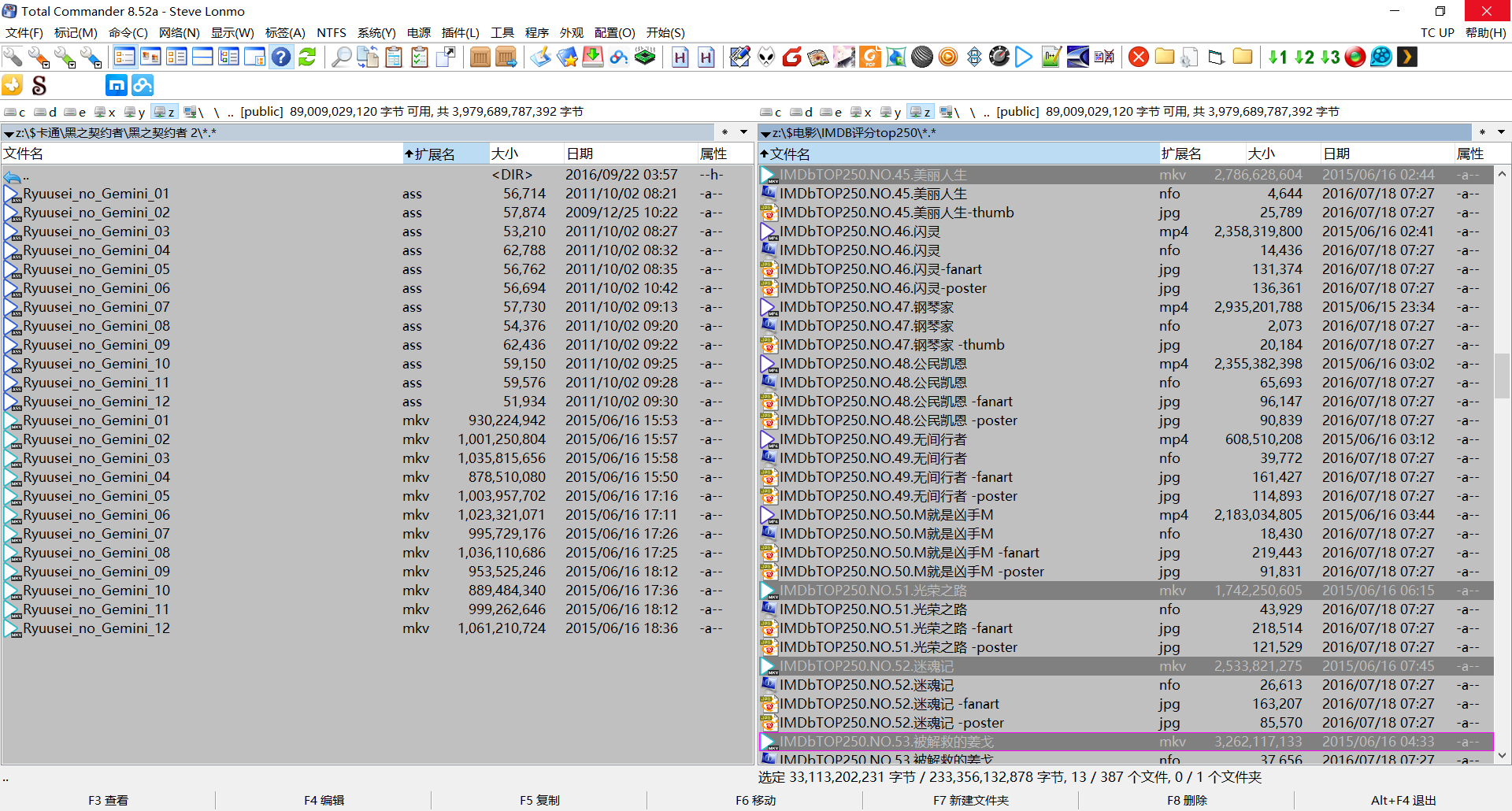The width and height of the screenshot is (1512, 811).
Task: Click the green download-arrow drive icon
Action: [593, 57]
